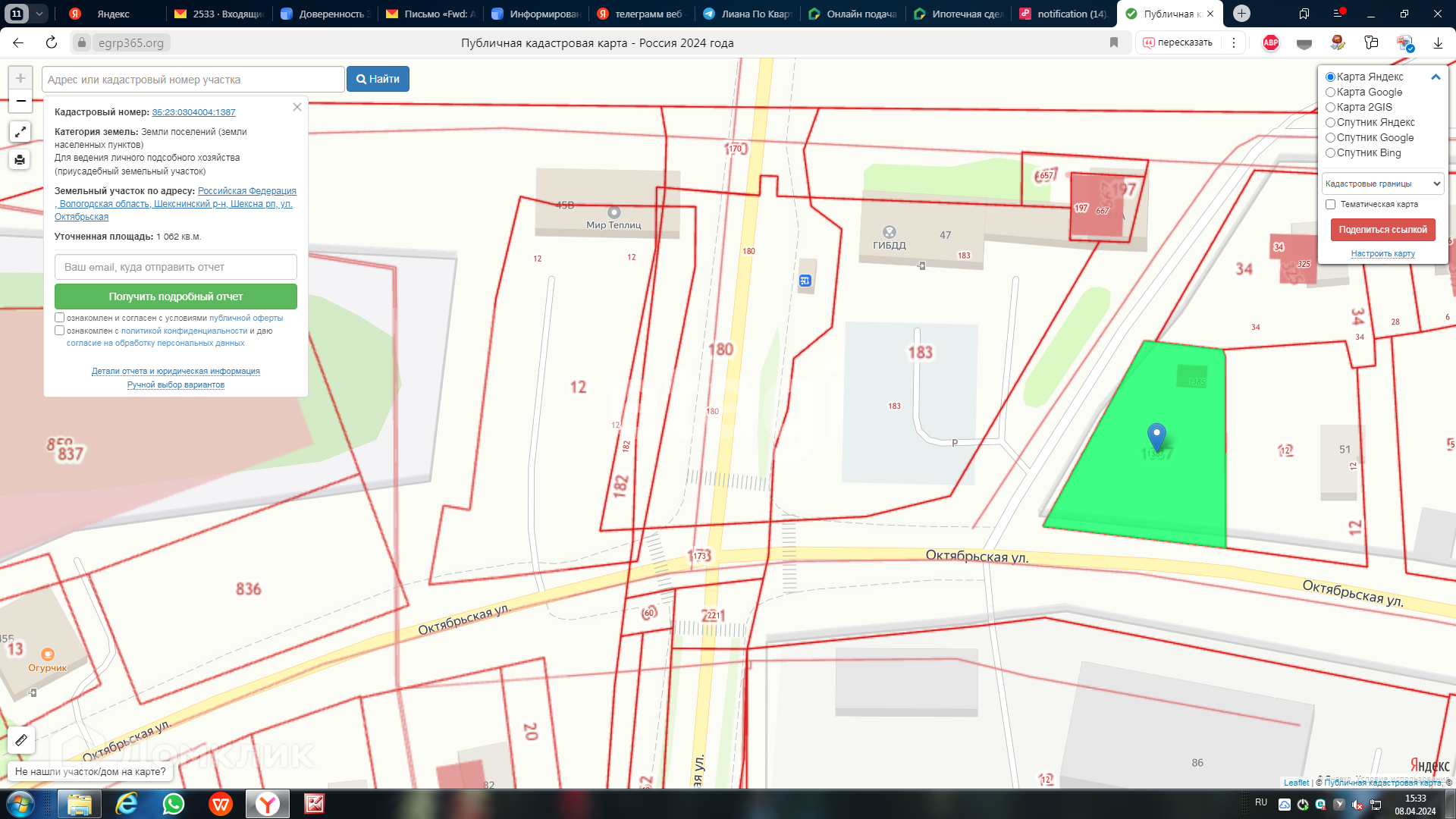This screenshot has width=1456, height=819.
Task: Click the print map icon
Action: click(20, 159)
